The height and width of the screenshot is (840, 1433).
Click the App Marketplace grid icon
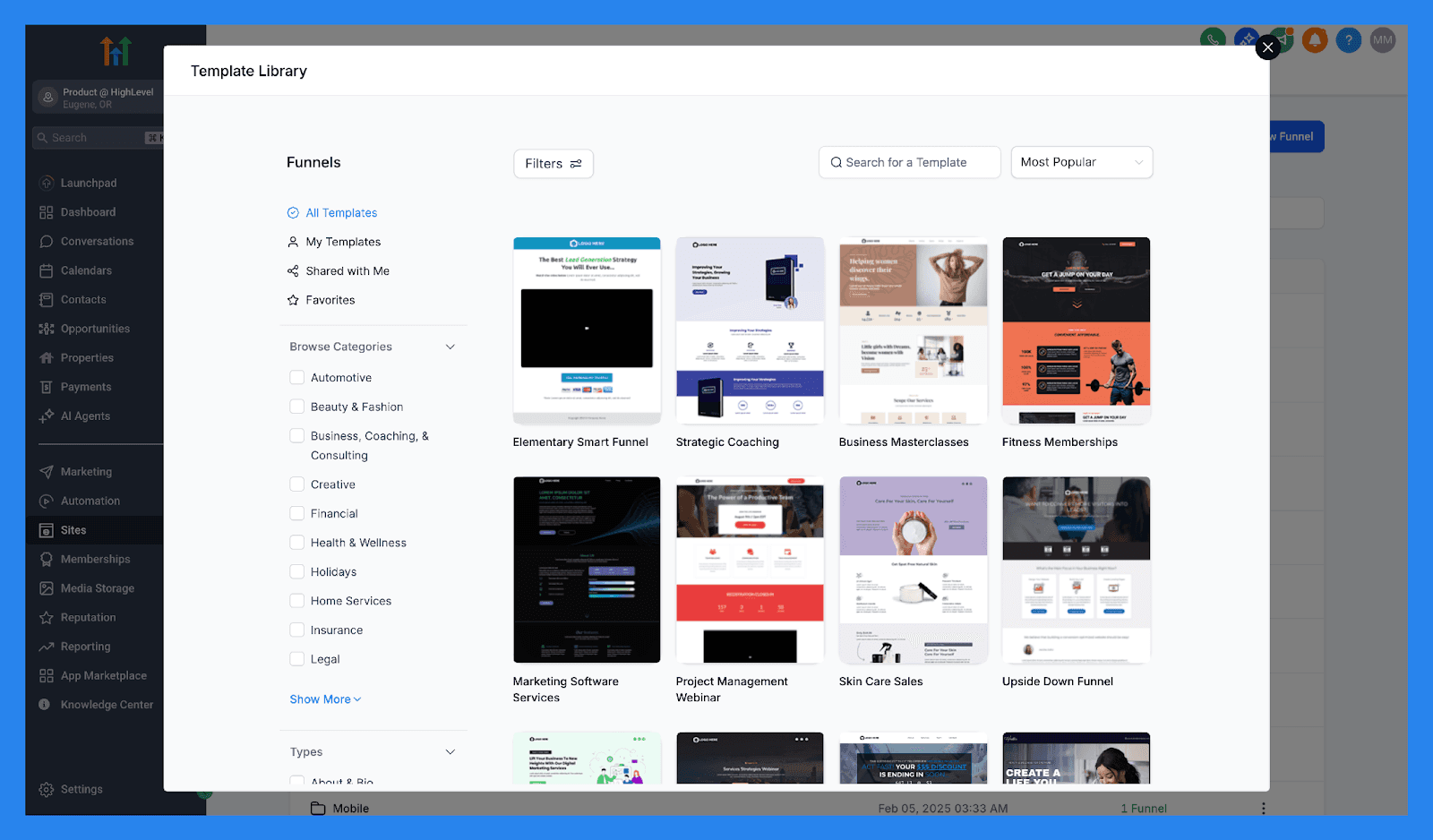coord(47,675)
